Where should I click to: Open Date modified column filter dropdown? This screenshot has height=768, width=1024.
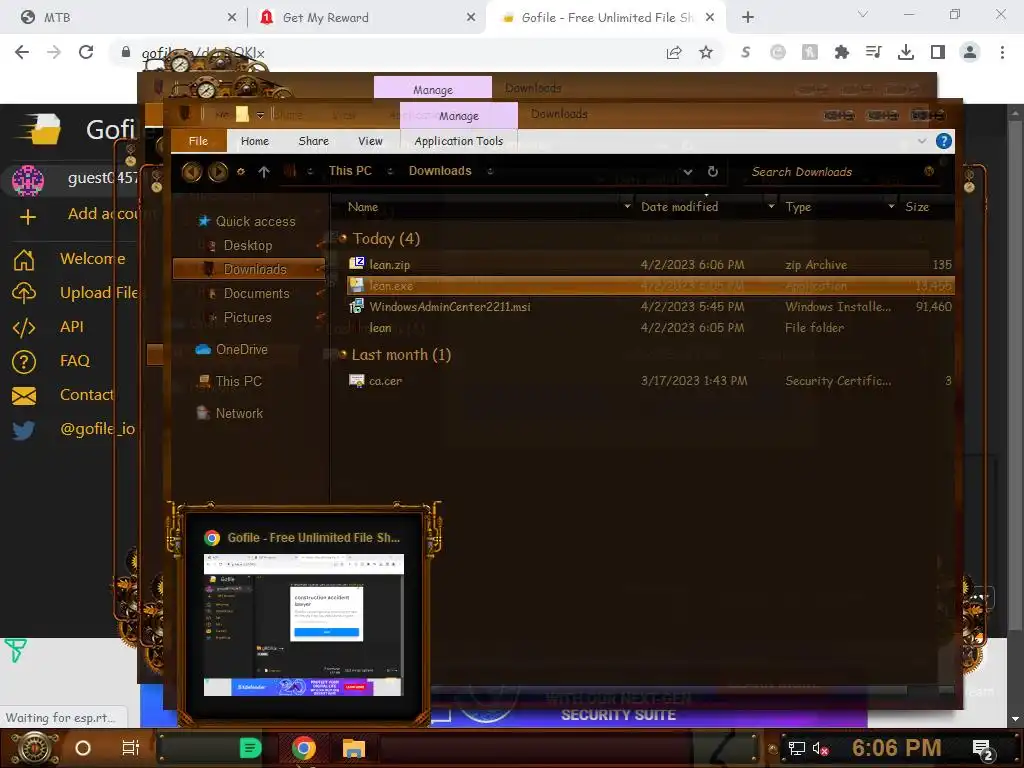(771, 207)
